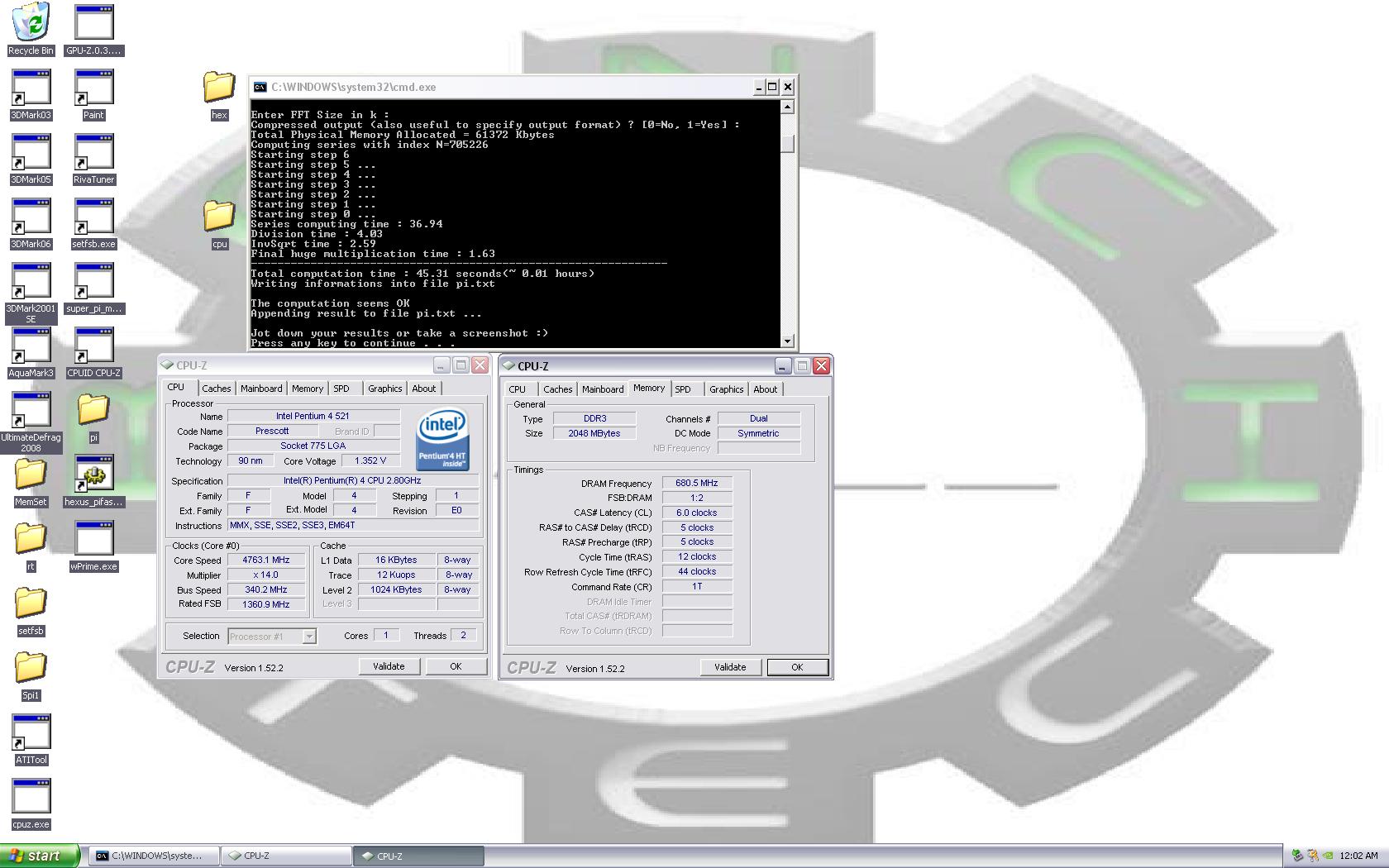This screenshot has width=1389, height=868.
Task: Click Validate in the left CPU-Z window
Action: pyautogui.click(x=389, y=666)
